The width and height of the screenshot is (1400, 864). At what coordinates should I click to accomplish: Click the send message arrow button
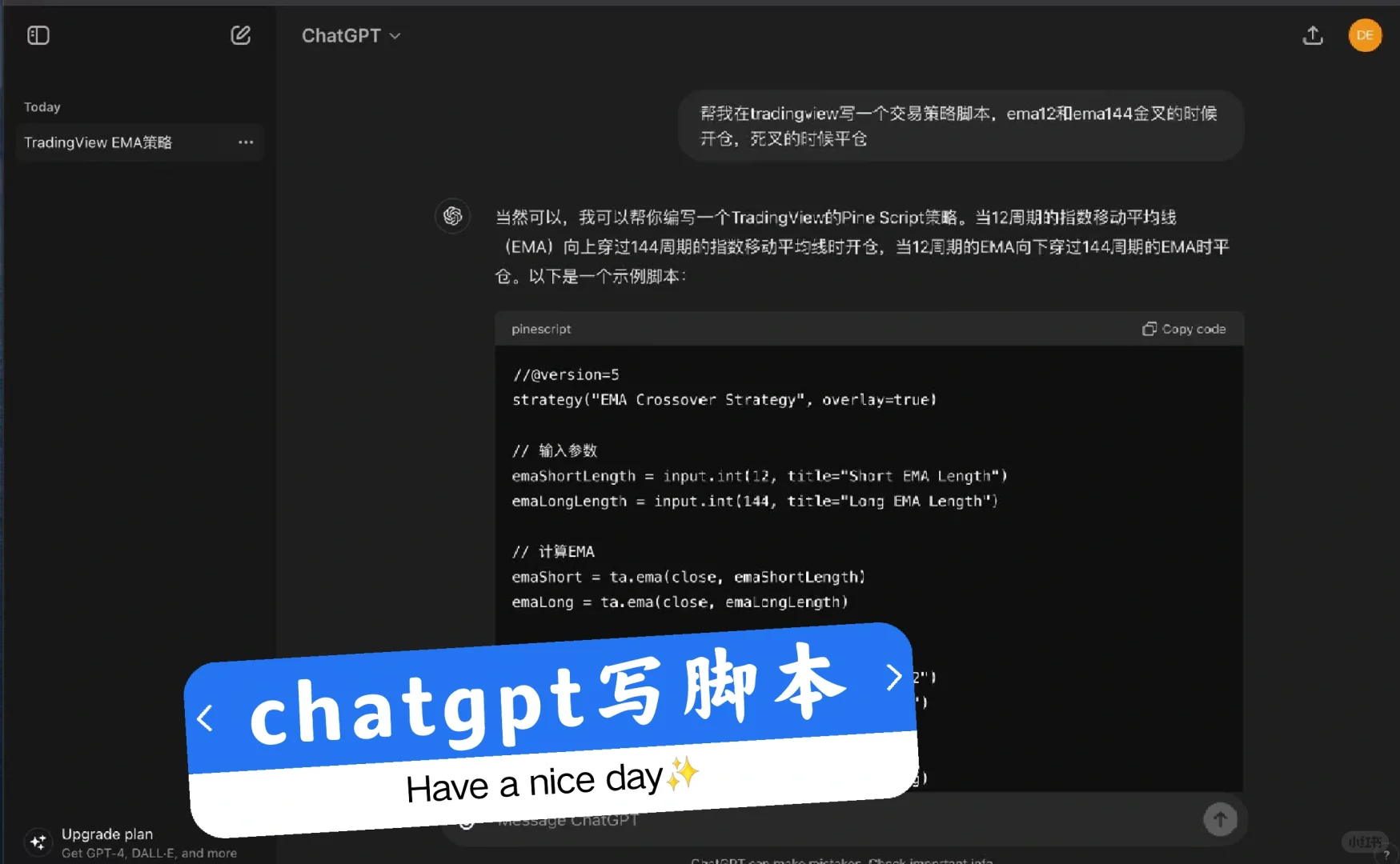pos(1220,819)
